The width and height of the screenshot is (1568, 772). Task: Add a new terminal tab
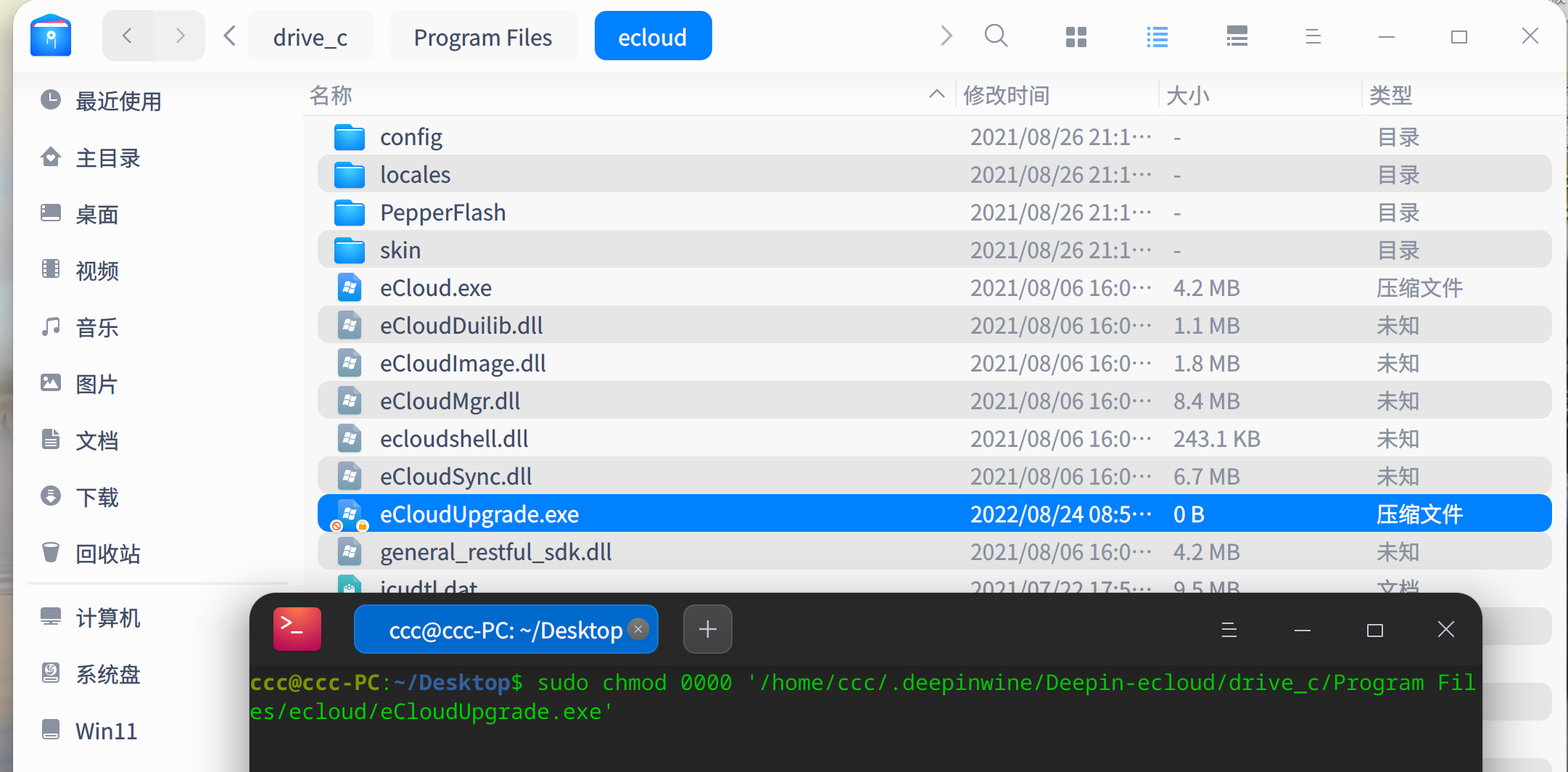pyautogui.click(x=708, y=629)
